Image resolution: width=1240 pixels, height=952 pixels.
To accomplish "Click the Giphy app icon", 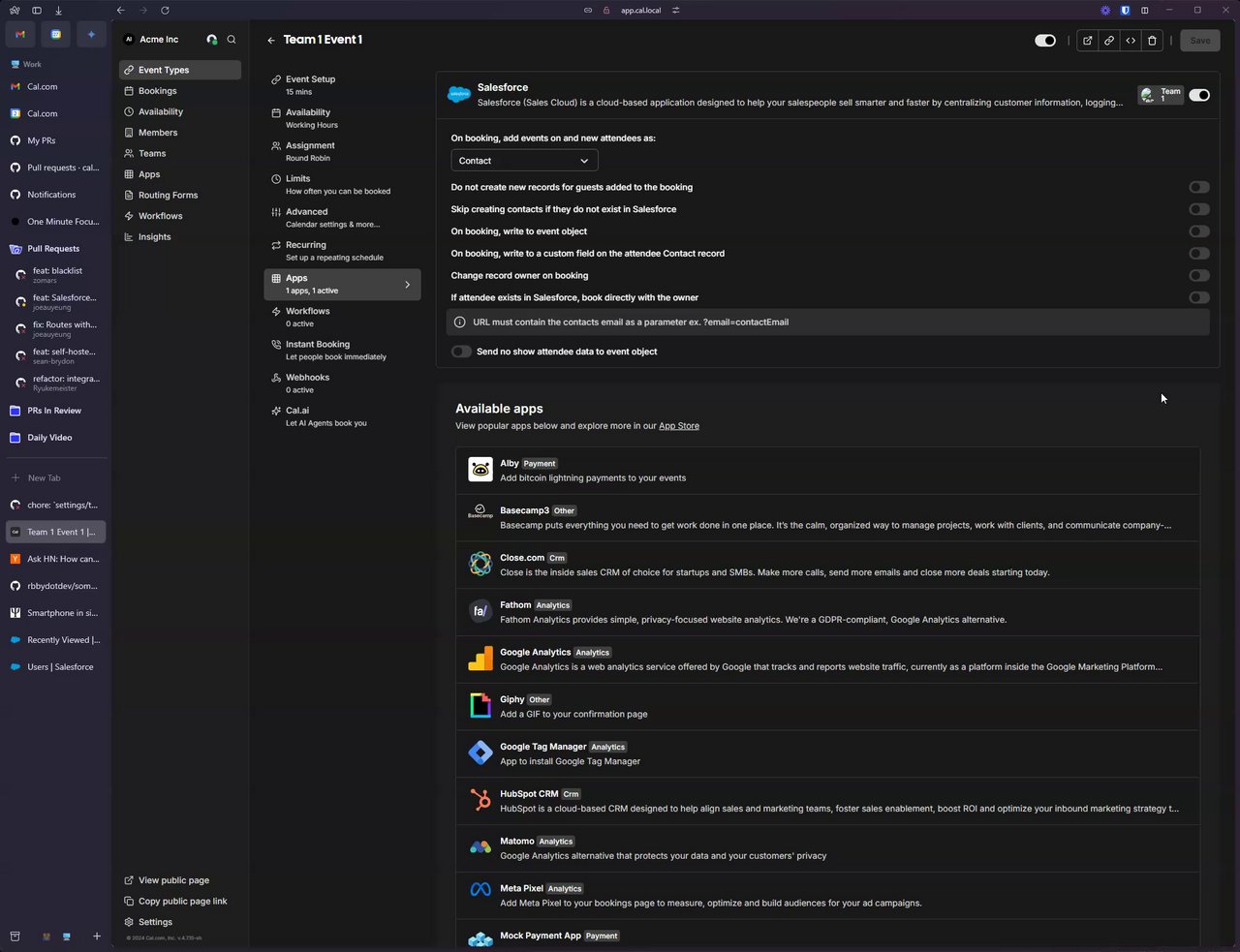I will [480, 706].
